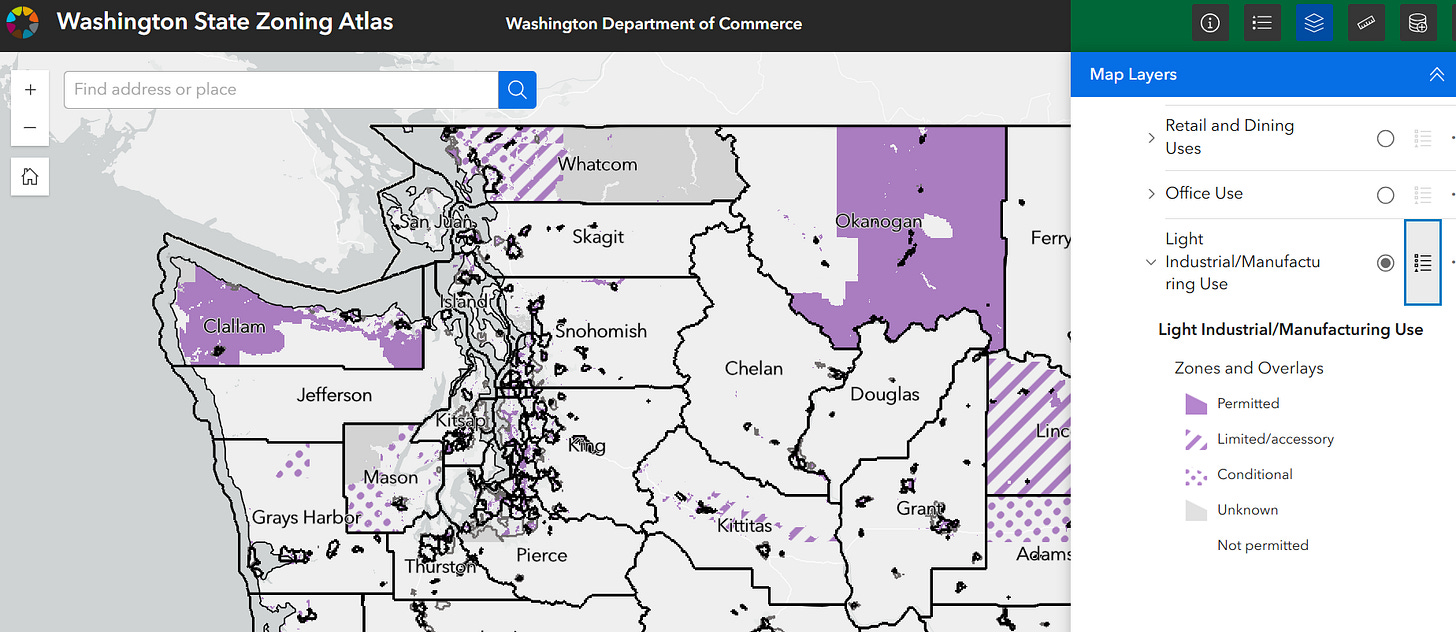
Task: Click Washington State Zoning Atlas title
Action: click(225, 22)
